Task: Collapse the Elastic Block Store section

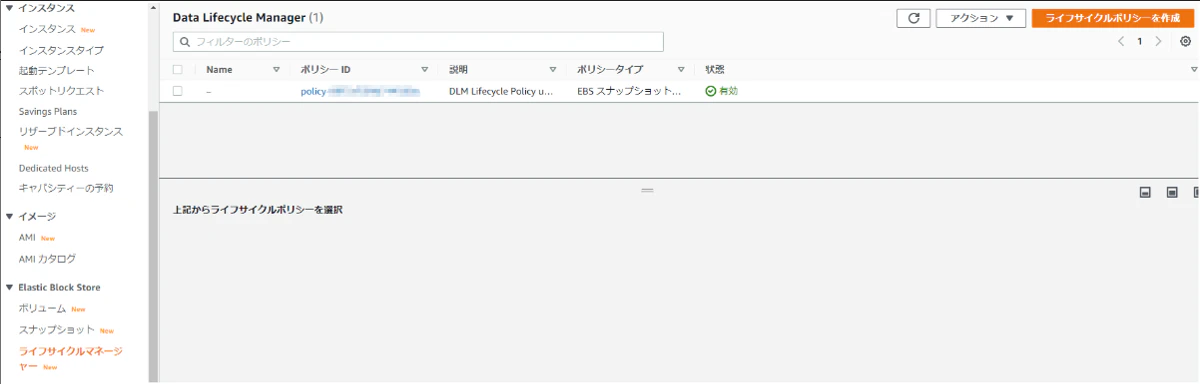Action: (9, 287)
